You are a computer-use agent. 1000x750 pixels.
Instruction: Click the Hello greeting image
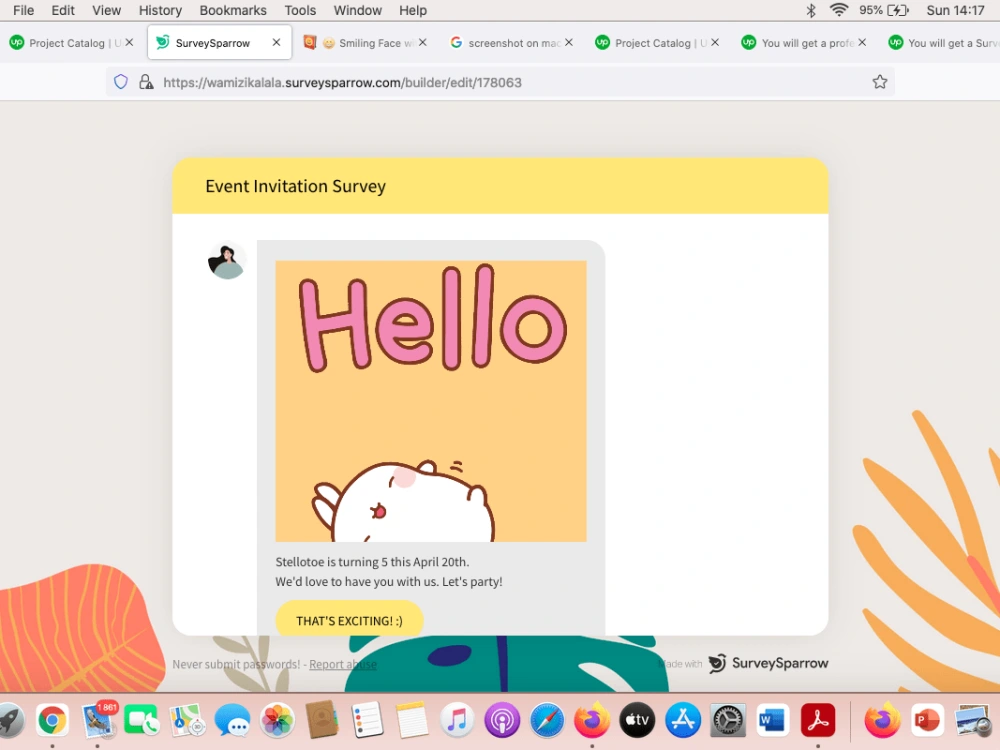pyautogui.click(x=430, y=401)
